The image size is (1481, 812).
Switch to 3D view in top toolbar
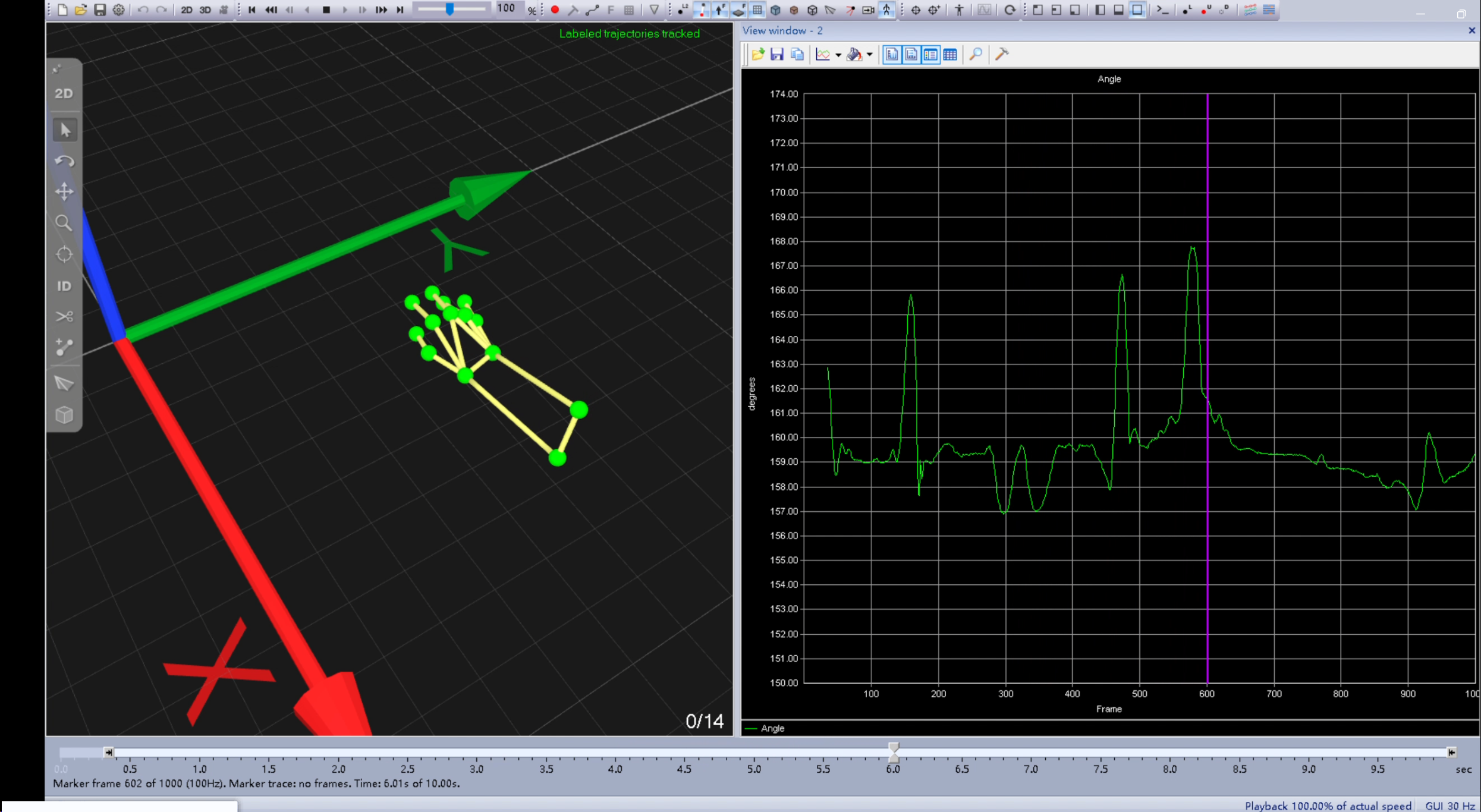coord(205,10)
